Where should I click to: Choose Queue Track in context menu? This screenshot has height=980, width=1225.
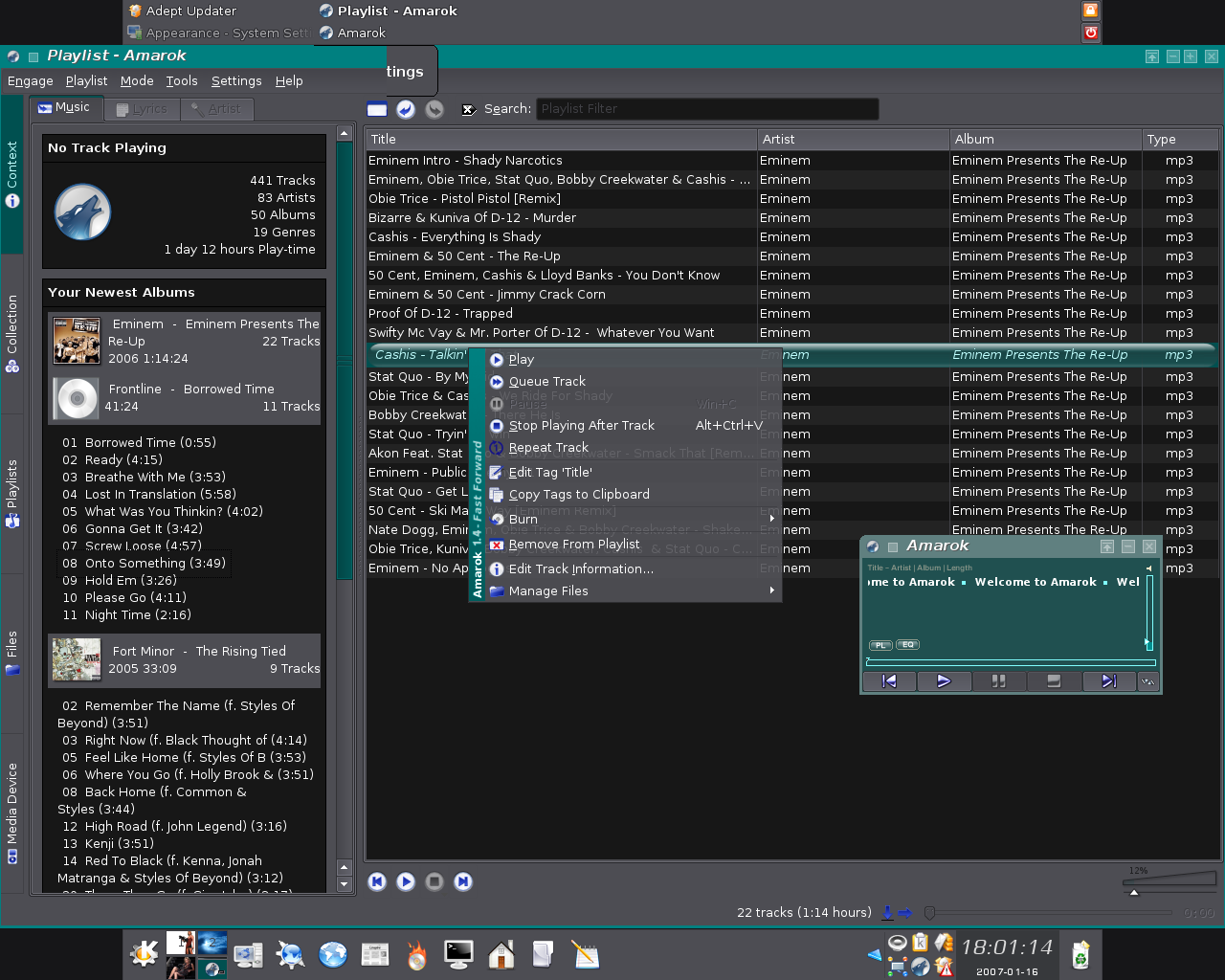click(634, 381)
